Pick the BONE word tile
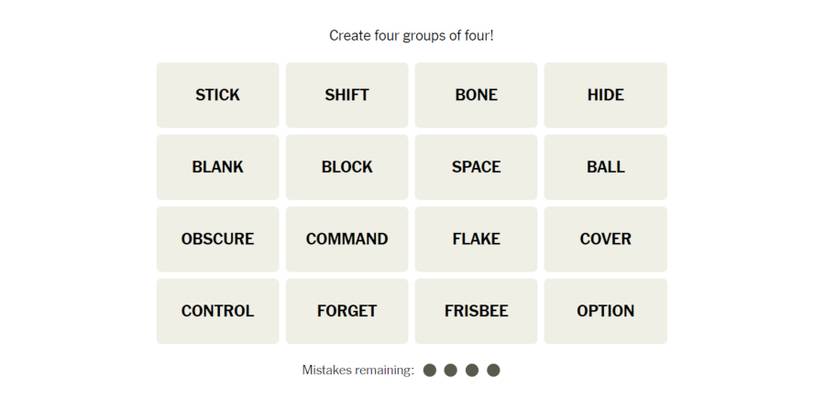825x413 pixels. 476,95
